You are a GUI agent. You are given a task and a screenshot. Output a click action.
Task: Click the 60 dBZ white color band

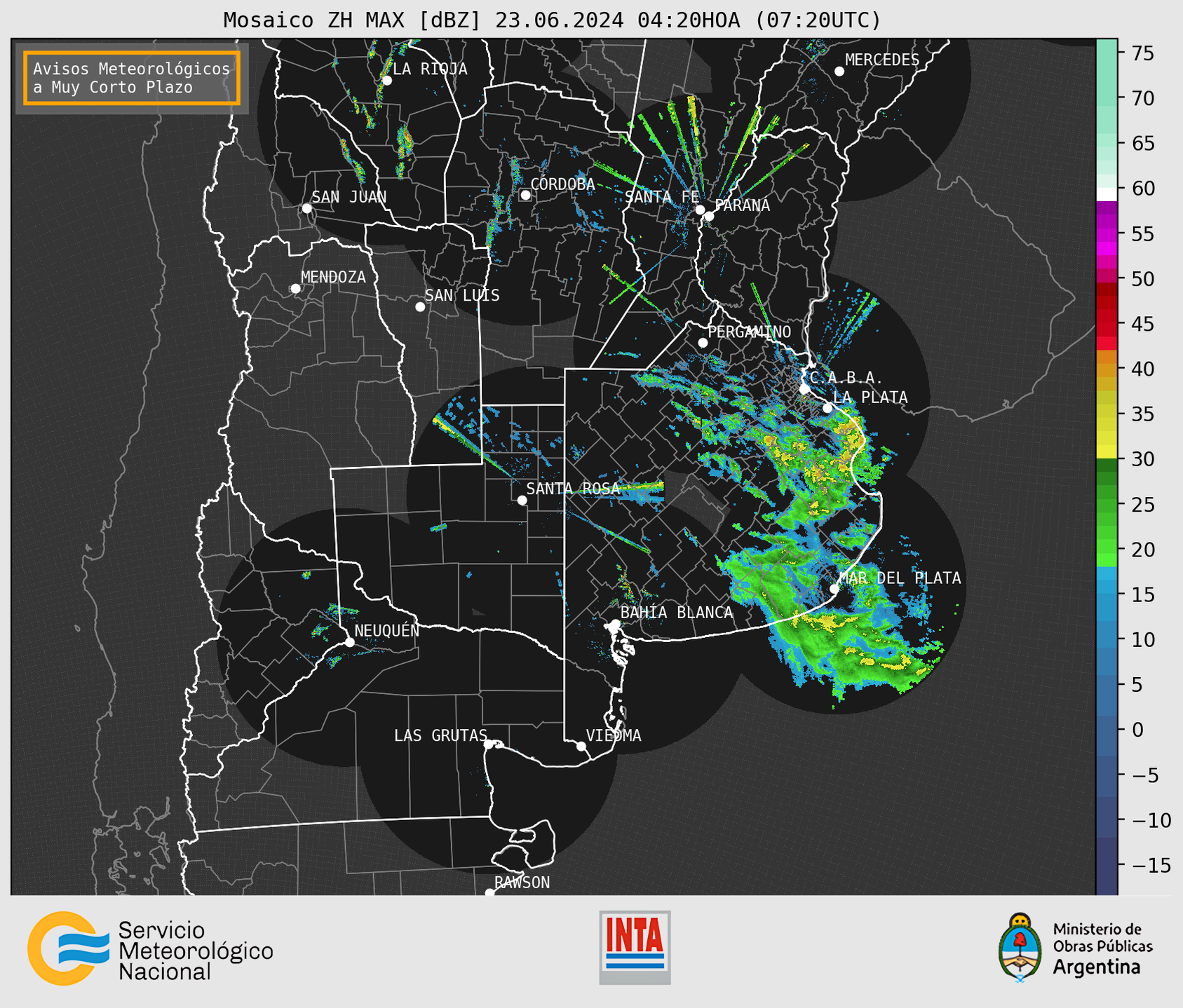(1107, 194)
